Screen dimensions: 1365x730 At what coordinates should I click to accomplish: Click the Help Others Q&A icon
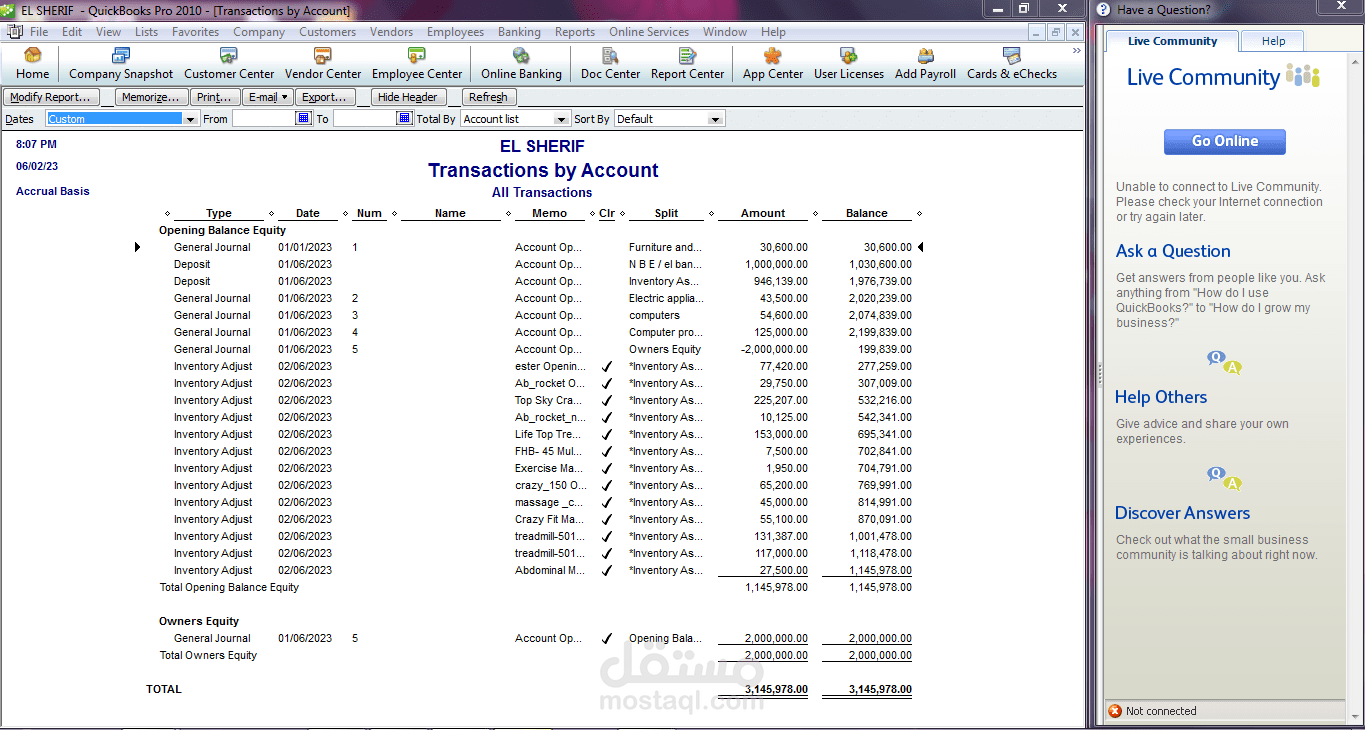point(1224,478)
